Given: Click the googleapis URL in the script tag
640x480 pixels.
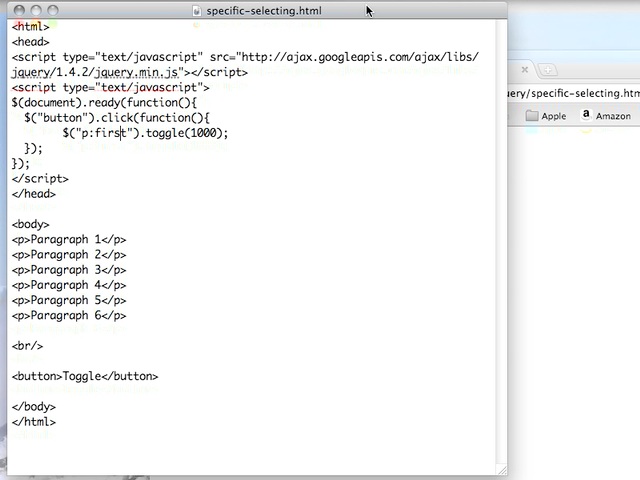Looking at the screenshot, I should tap(360, 57).
